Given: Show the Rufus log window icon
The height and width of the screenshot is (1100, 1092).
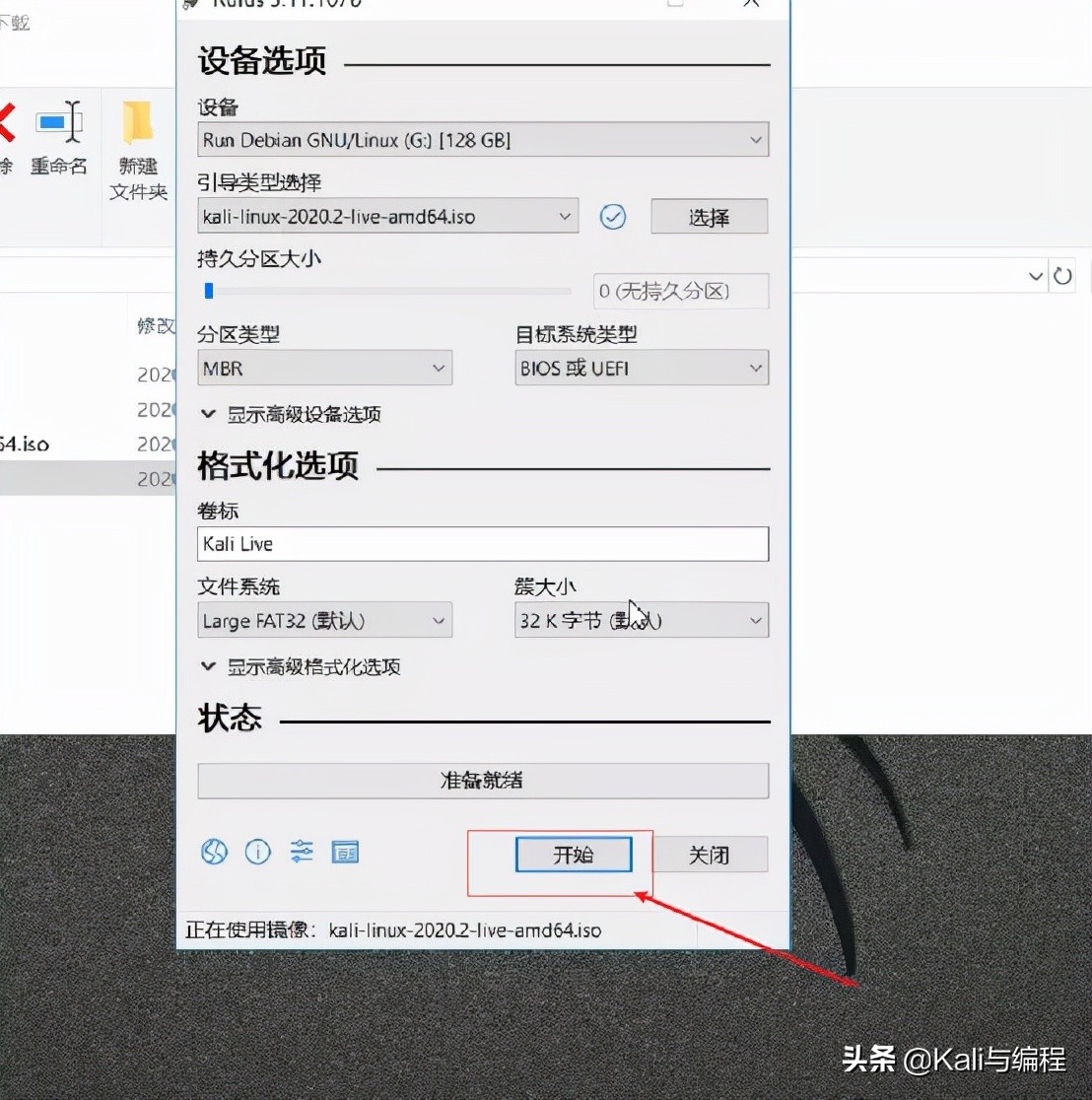Looking at the screenshot, I should click(345, 852).
